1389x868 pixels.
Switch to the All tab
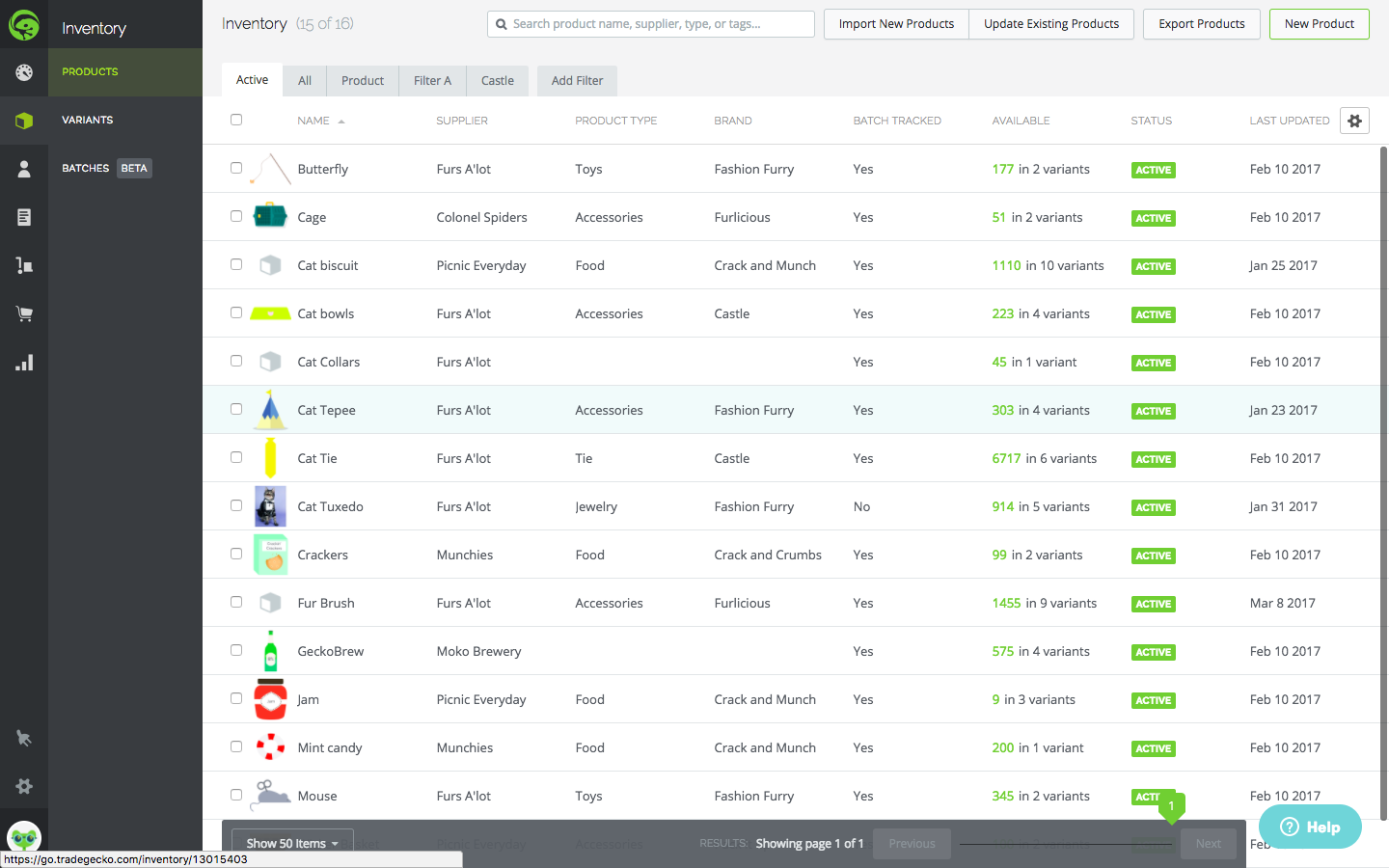(x=304, y=80)
